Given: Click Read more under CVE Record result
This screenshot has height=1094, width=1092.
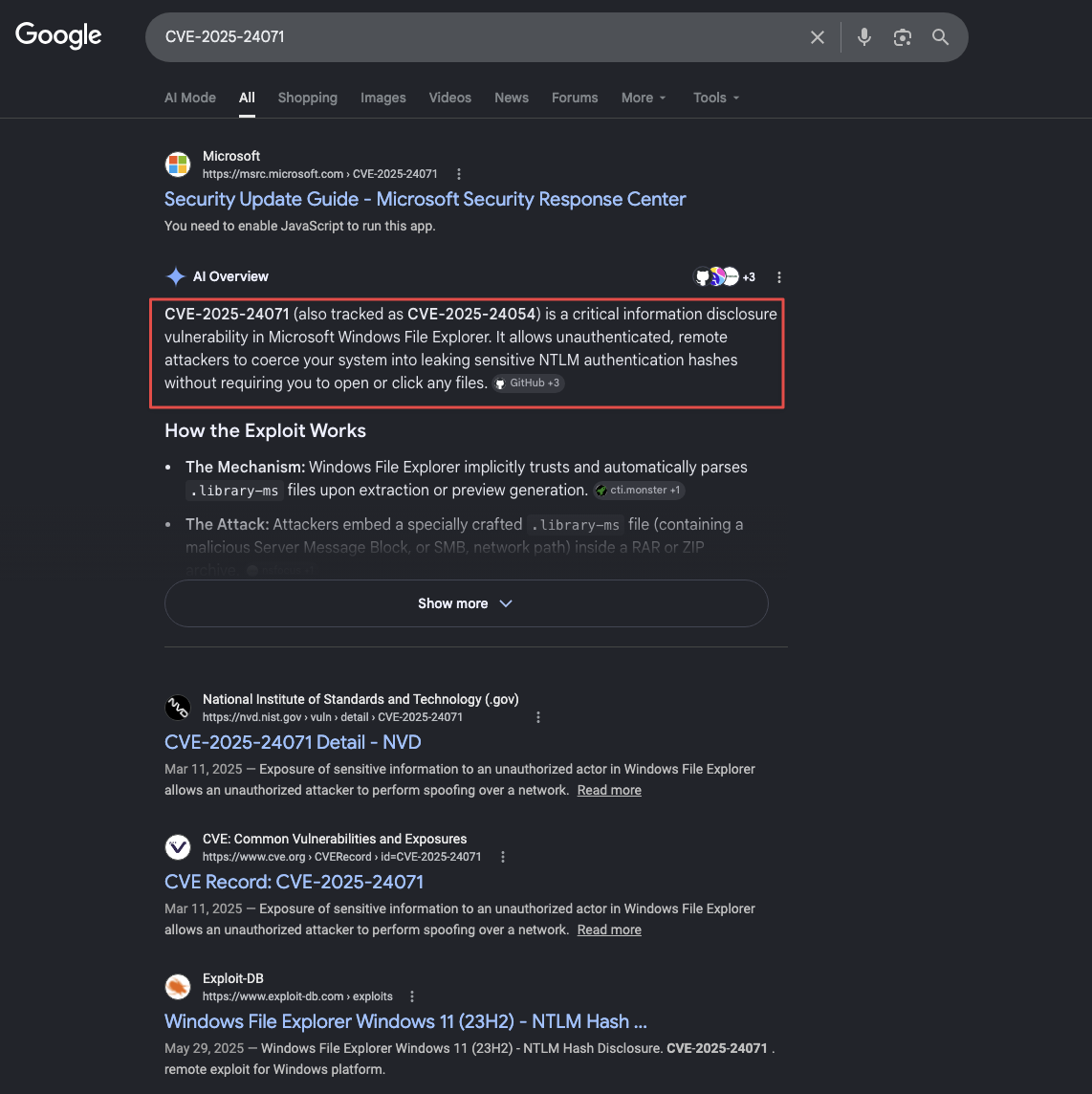Looking at the screenshot, I should tap(609, 930).
